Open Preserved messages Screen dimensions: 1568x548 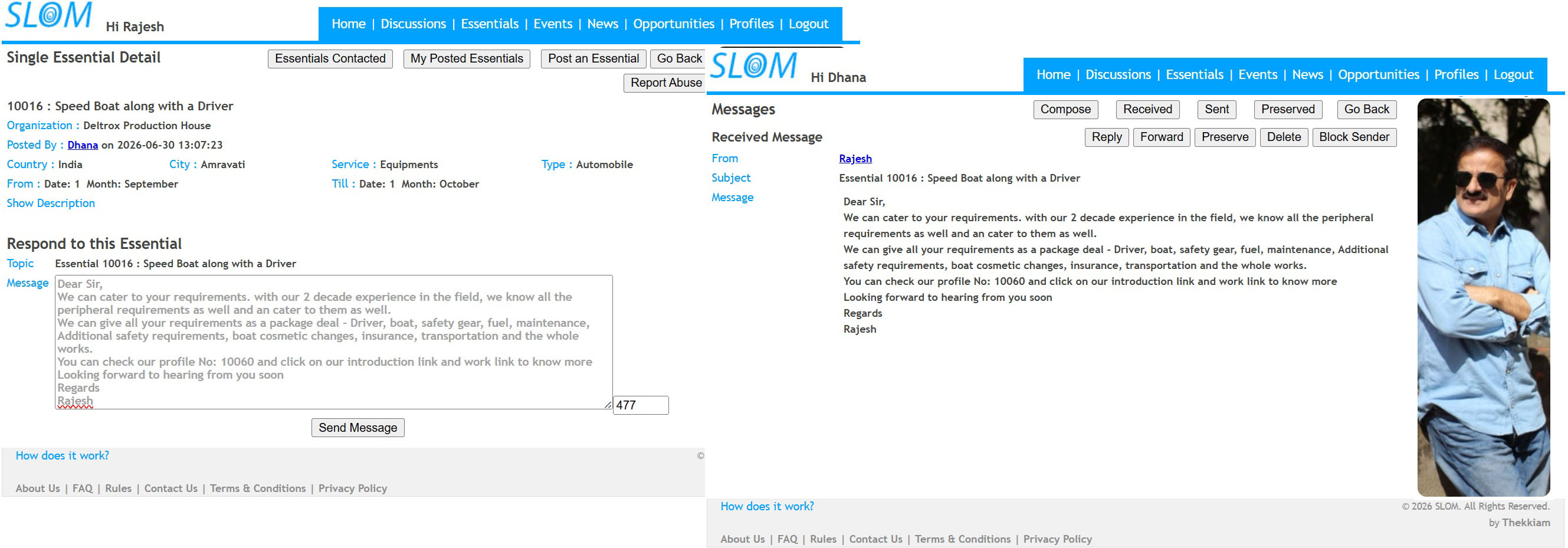[1288, 110]
